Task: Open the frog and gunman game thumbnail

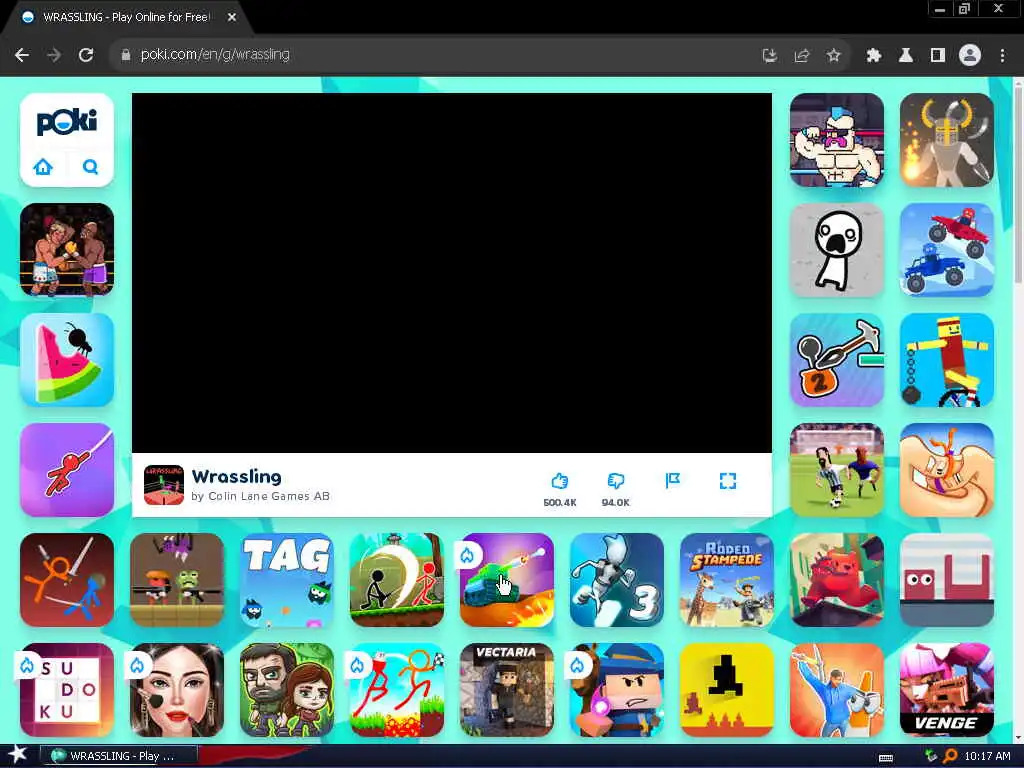Action: [177, 580]
